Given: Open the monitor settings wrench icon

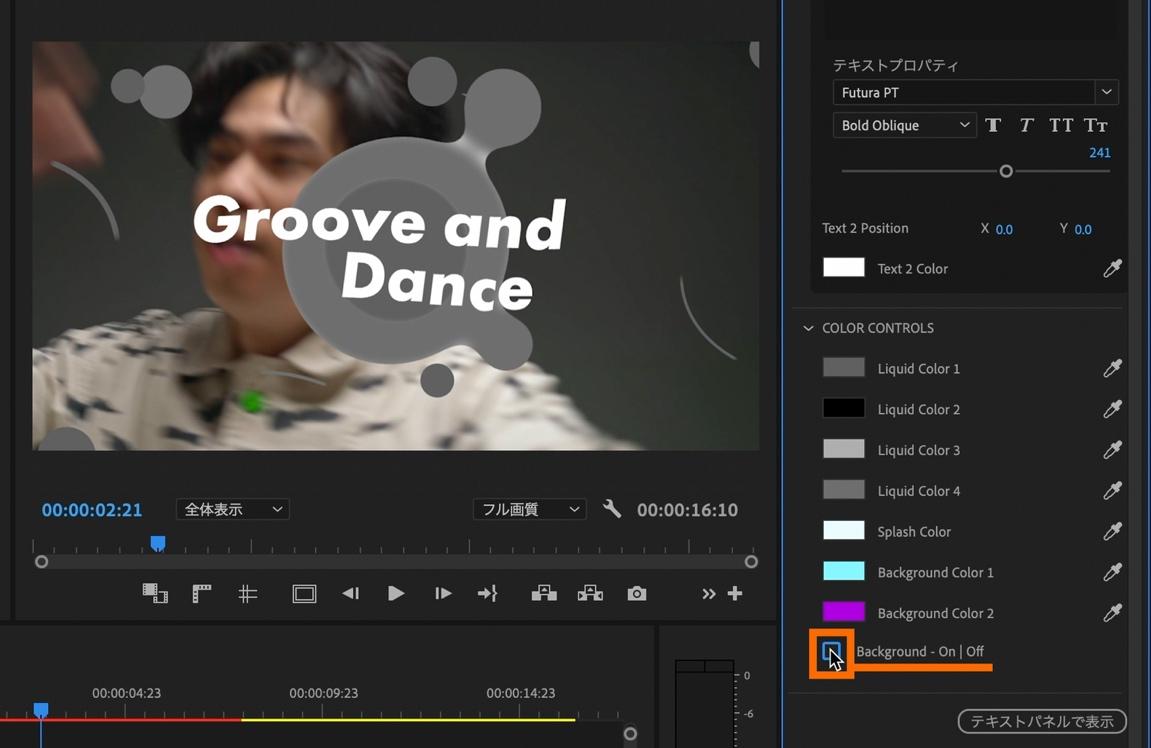Looking at the screenshot, I should click(611, 509).
